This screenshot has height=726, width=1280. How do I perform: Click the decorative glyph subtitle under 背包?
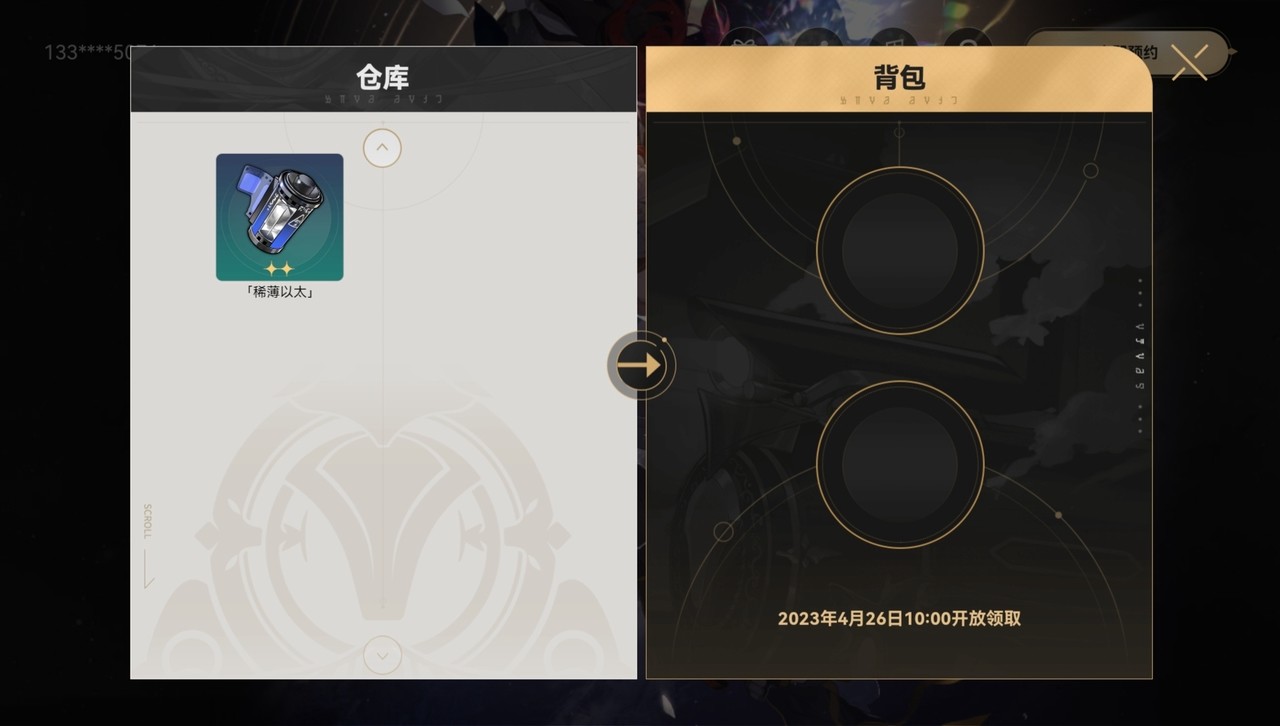click(899, 99)
